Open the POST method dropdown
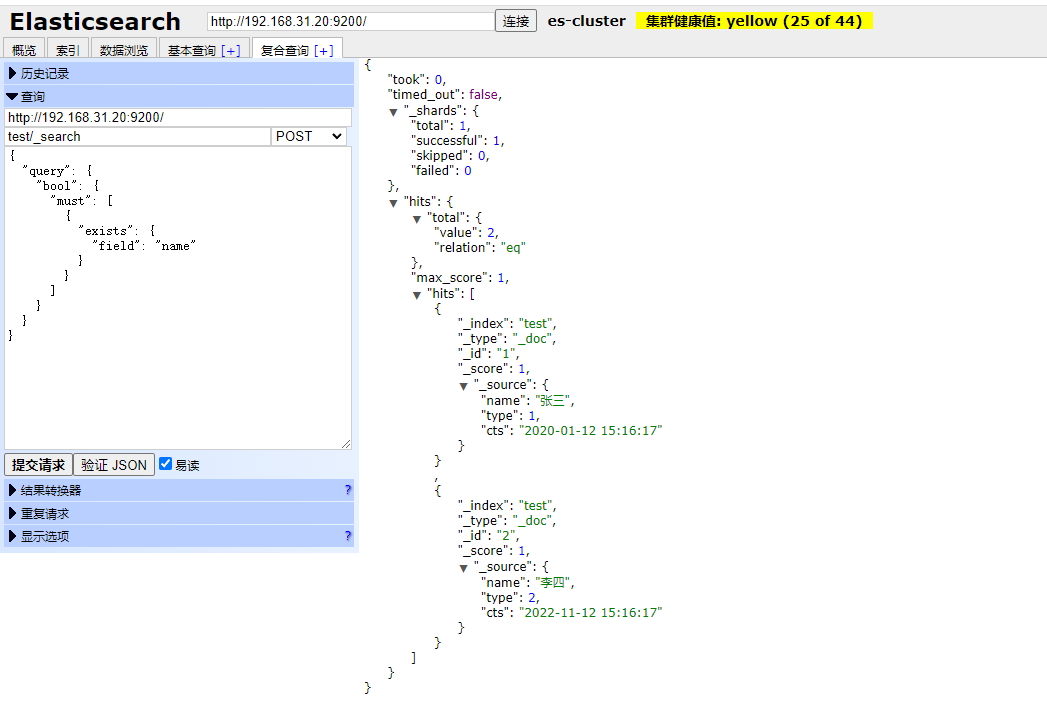Screen dimensions: 1047x722 pyautogui.click(x=308, y=136)
